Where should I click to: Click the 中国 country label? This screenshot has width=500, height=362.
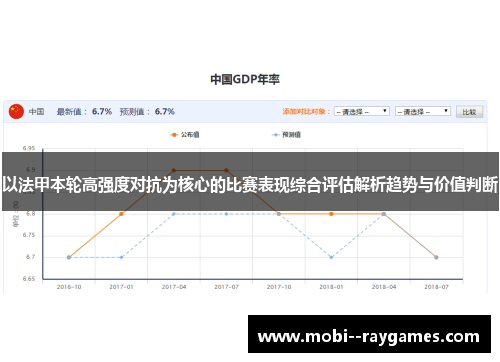coord(36,111)
